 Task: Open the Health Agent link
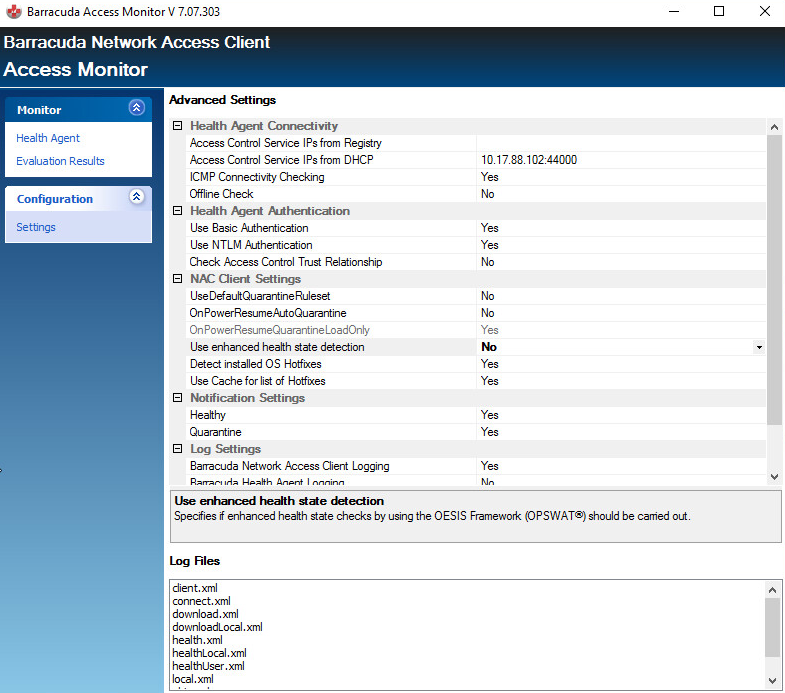(x=48, y=138)
